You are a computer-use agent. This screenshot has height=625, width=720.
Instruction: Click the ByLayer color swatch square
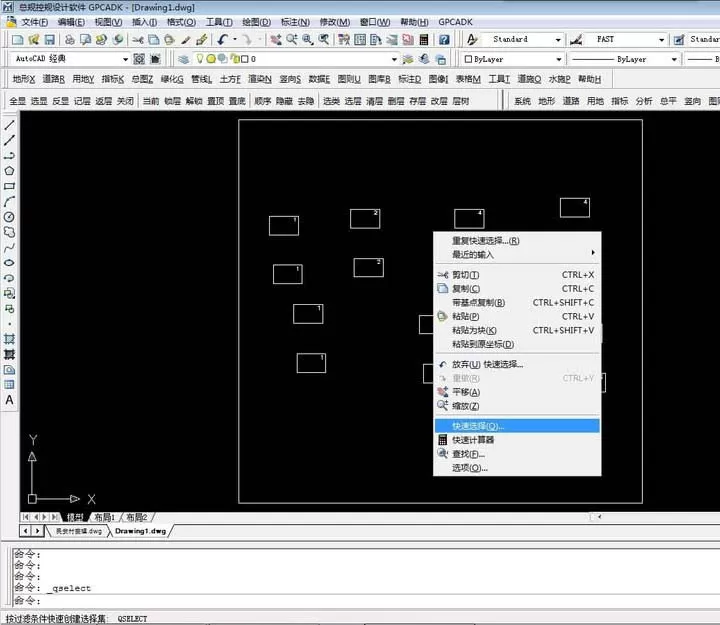point(468,59)
